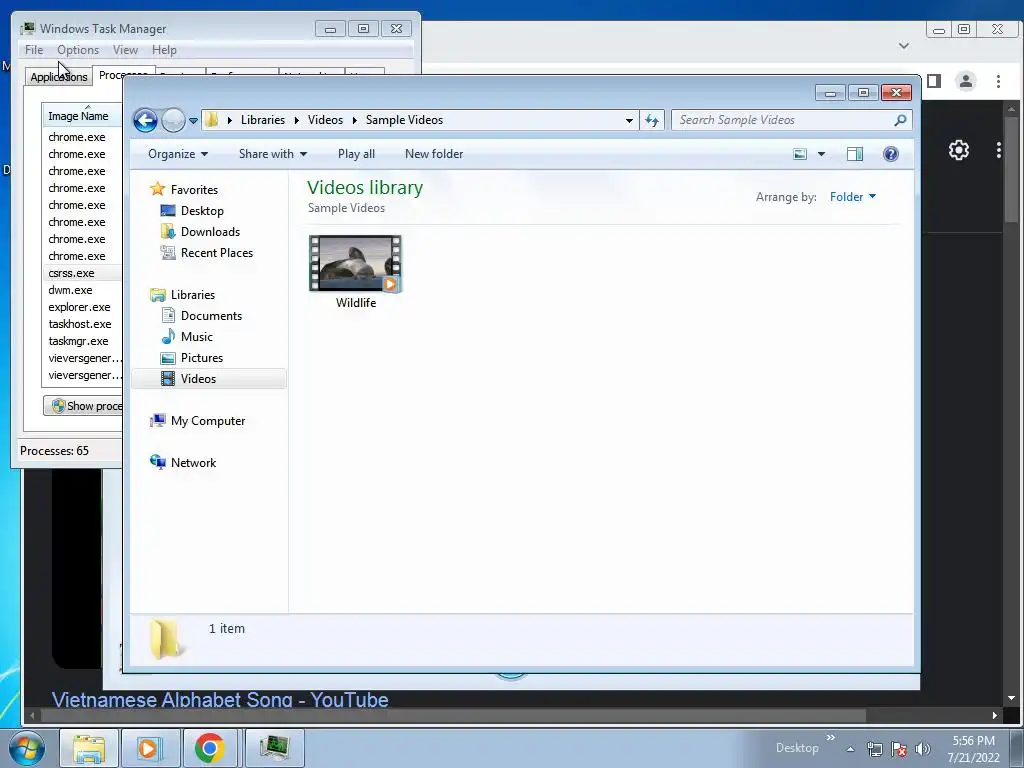Click the refresh icon next to address bar
This screenshot has width=1024, height=768.
[x=652, y=120]
